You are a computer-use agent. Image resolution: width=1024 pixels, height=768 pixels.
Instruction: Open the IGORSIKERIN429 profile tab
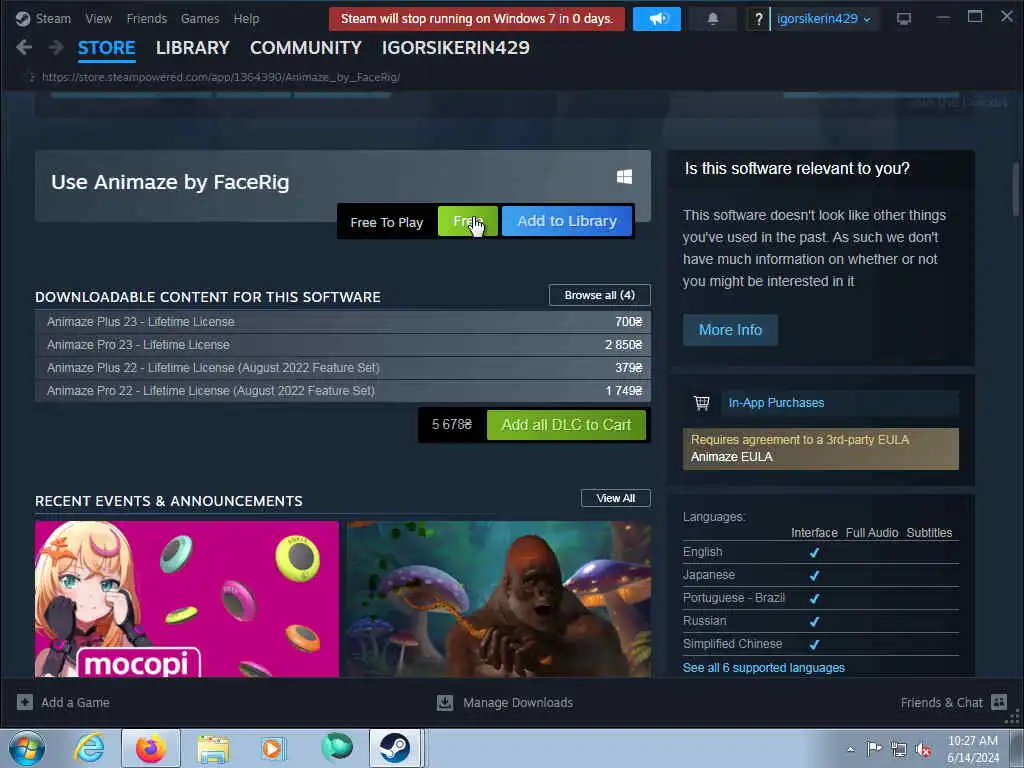tap(456, 48)
